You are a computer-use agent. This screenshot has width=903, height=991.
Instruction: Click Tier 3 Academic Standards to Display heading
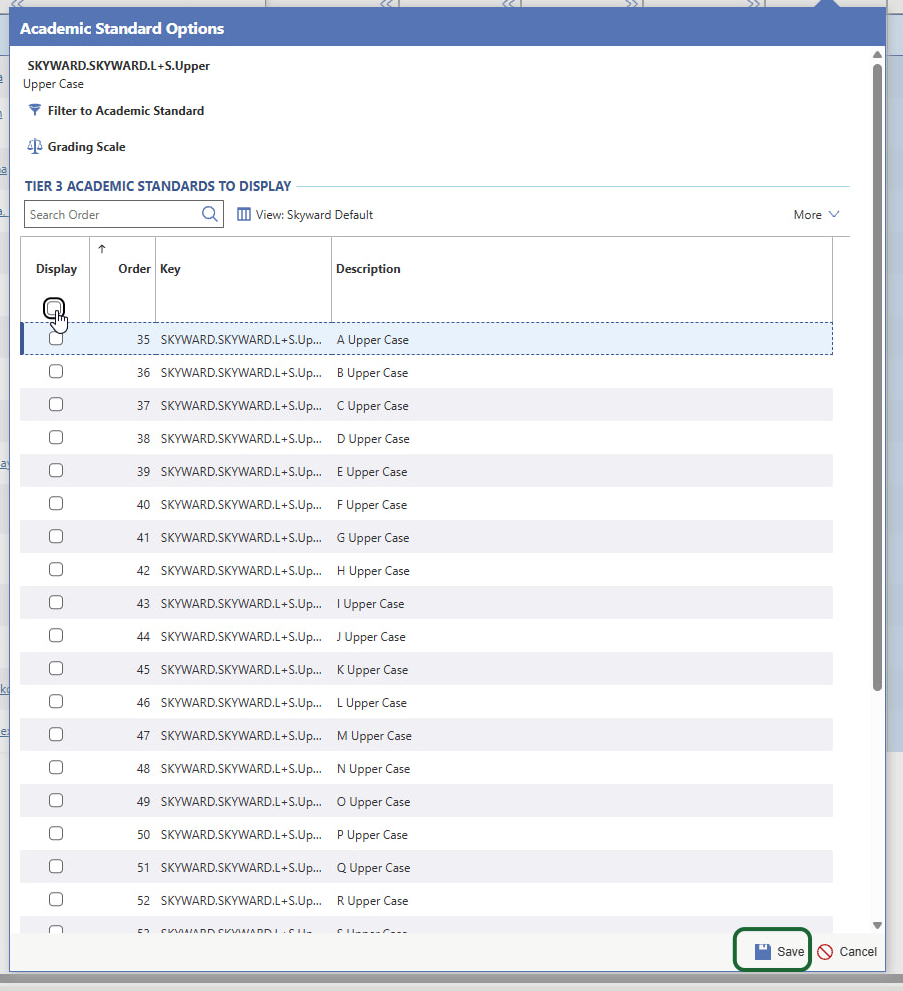[x=158, y=186]
